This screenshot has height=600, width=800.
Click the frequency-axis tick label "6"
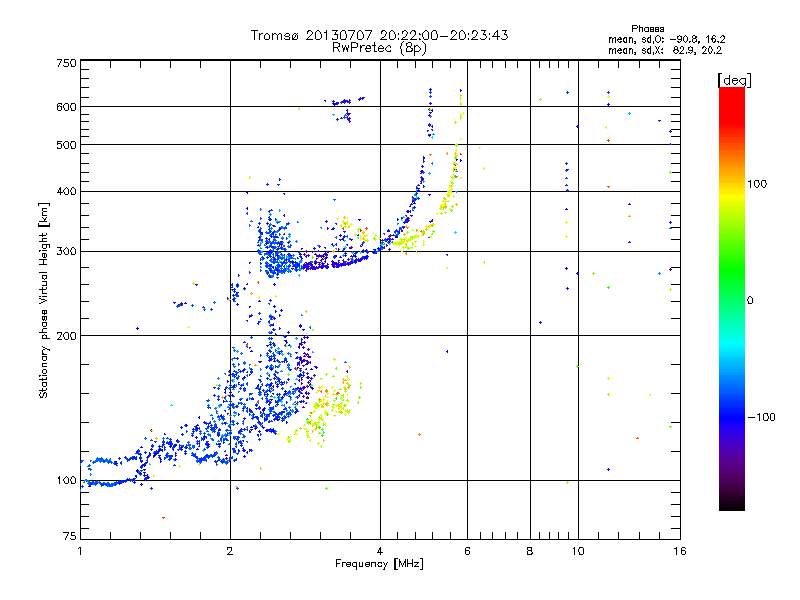467,551
